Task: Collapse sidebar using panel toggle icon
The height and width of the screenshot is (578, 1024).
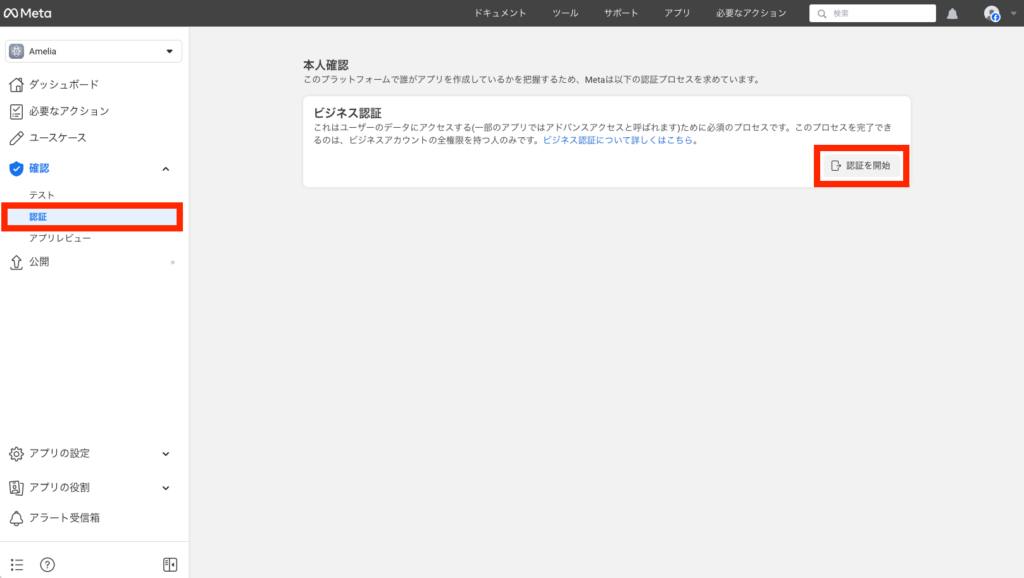Action: [170, 564]
